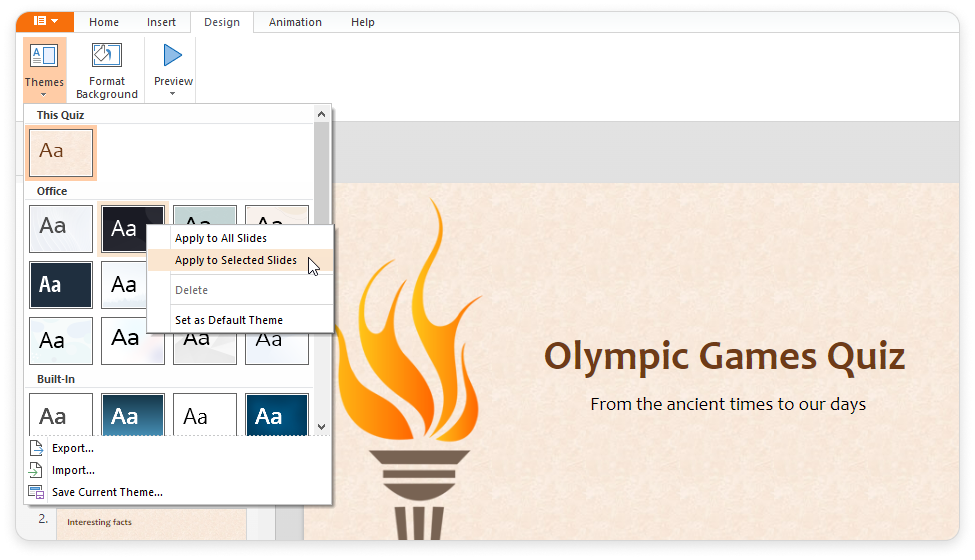Click the Import theme icon
Image resolution: width=975 pixels, height=560 pixels.
[36, 470]
